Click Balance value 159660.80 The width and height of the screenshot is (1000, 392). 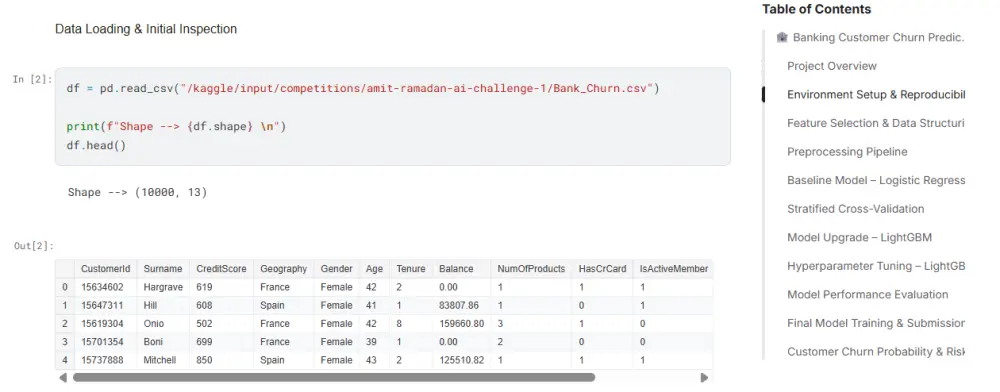(x=461, y=324)
